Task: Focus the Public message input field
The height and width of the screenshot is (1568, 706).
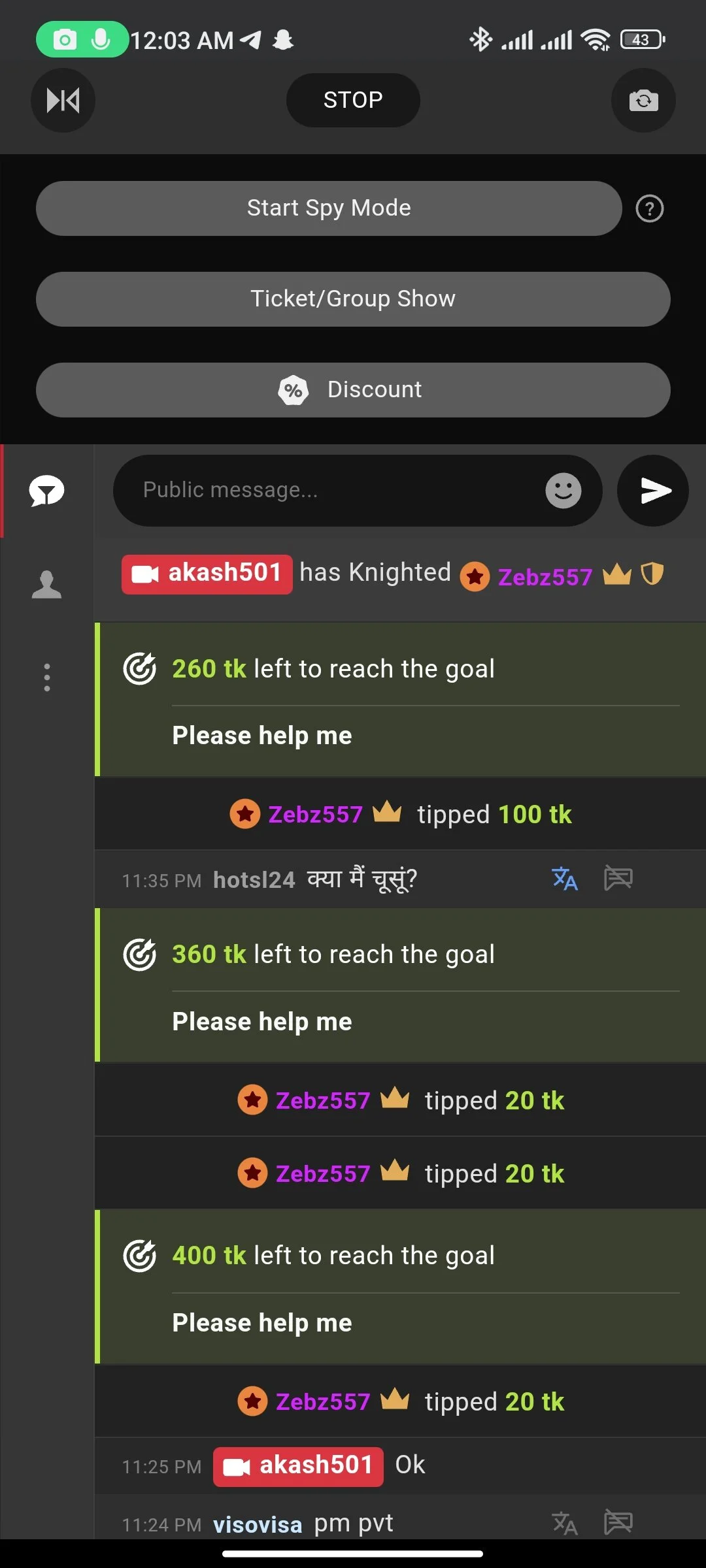Action: click(x=327, y=491)
